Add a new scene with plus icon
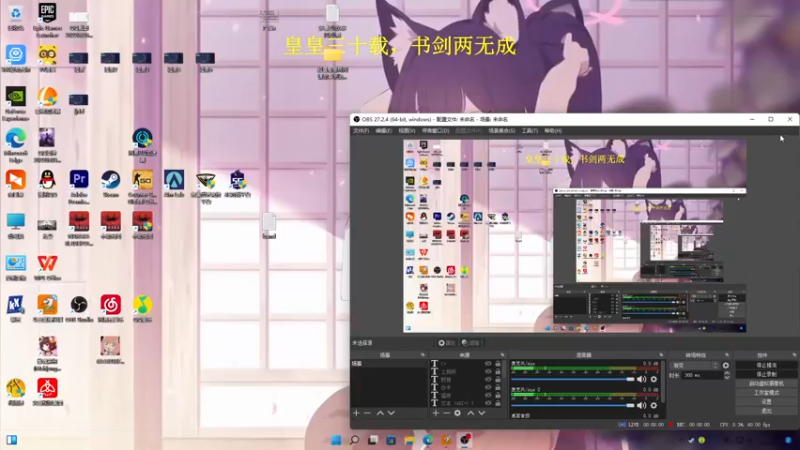The width and height of the screenshot is (800, 450). click(x=356, y=413)
